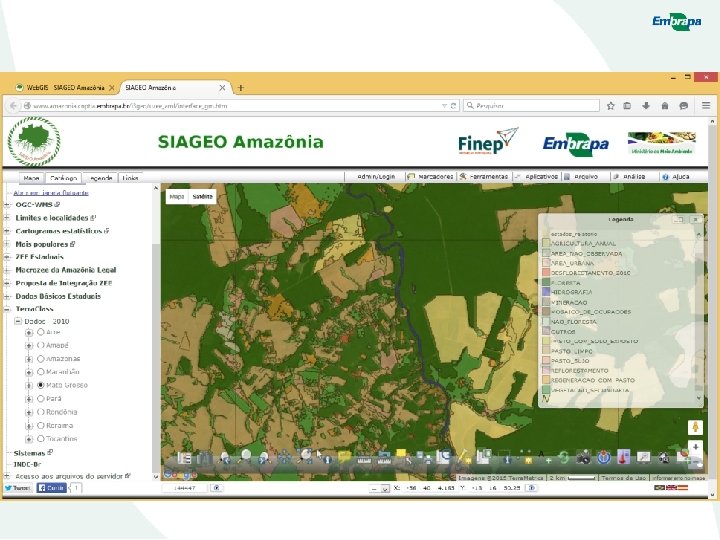Open the Firefox hamburger menu
Image resolution: width=720 pixels, height=540 pixels.
706,106
